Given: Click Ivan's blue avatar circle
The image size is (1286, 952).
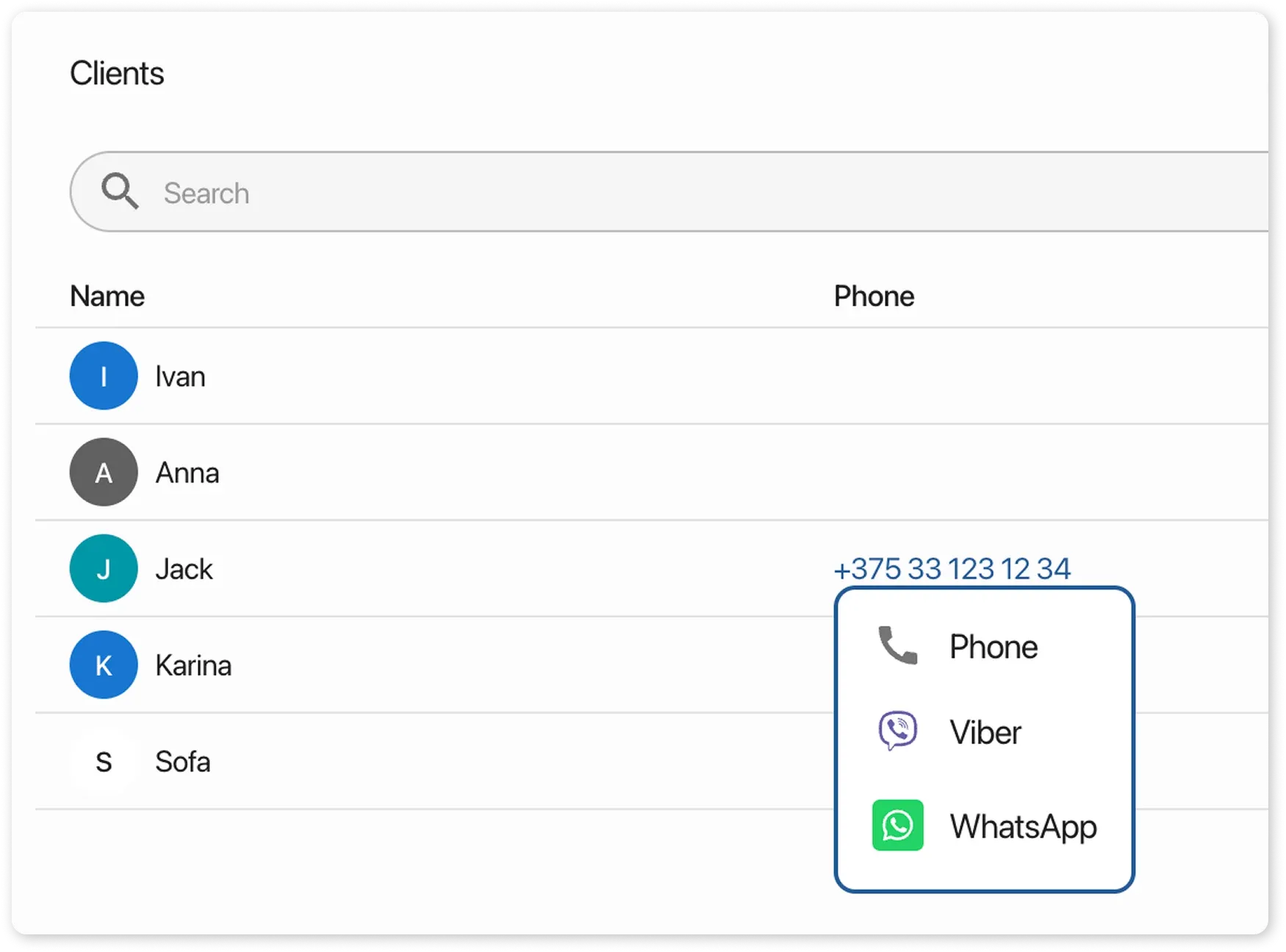Looking at the screenshot, I should coord(104,376).
